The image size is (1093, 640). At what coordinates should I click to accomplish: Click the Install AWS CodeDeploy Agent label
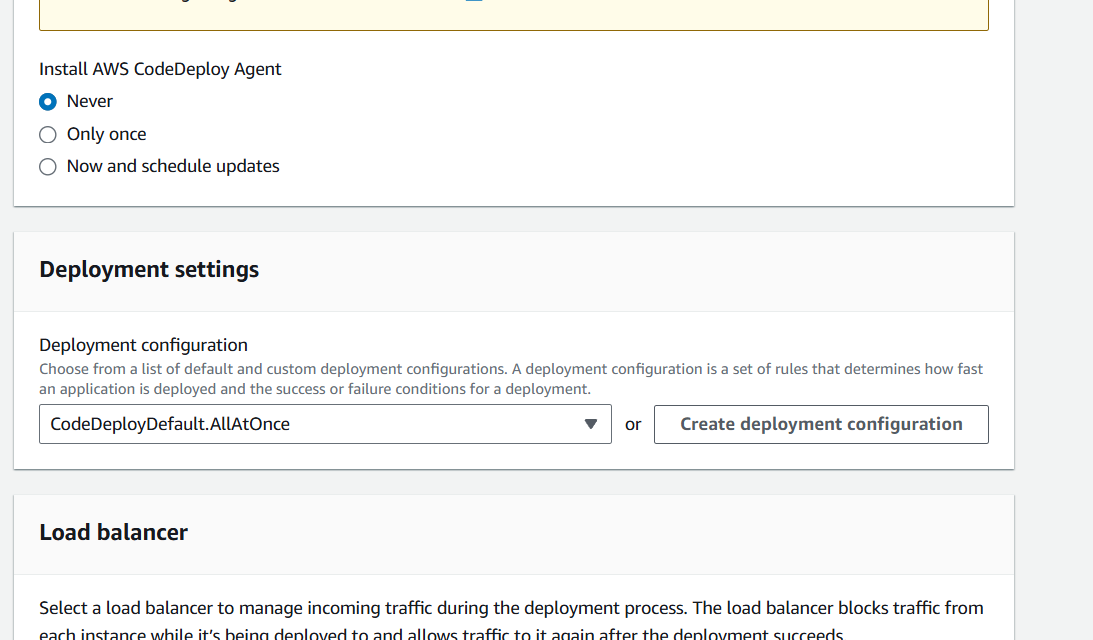[x=160, y=69]
